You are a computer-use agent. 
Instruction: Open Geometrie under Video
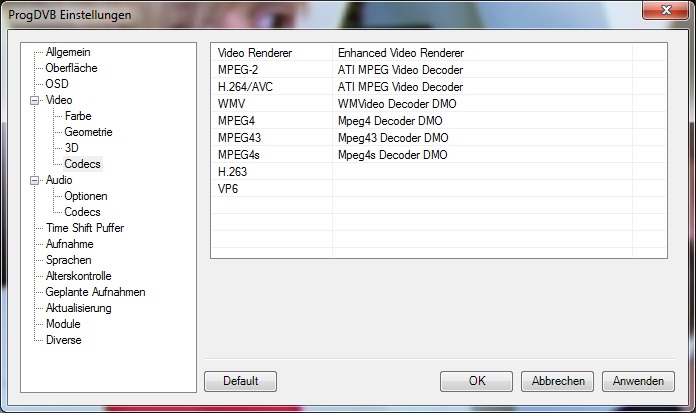(x=88, y=132)
